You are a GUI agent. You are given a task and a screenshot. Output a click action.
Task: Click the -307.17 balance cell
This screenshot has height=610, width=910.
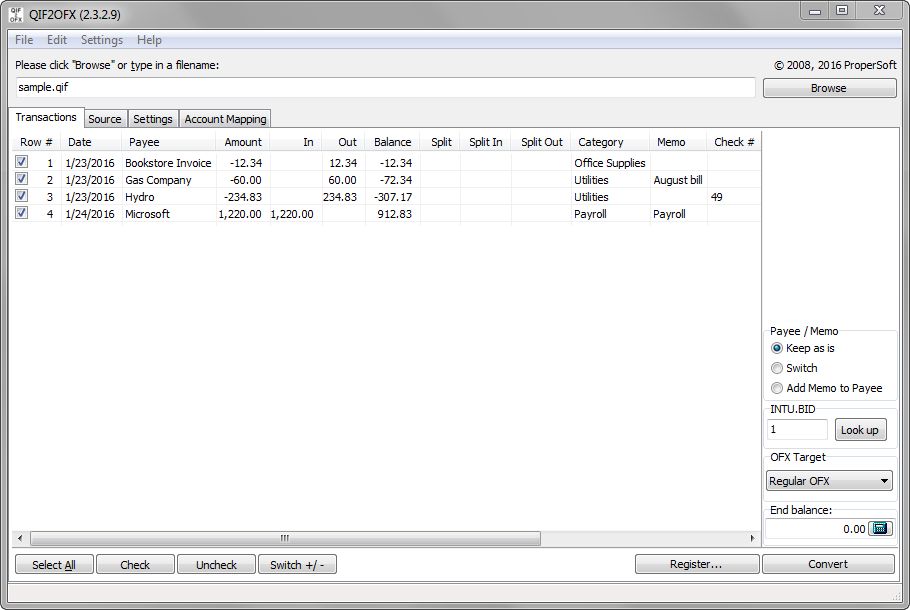(x=393, y=197)
